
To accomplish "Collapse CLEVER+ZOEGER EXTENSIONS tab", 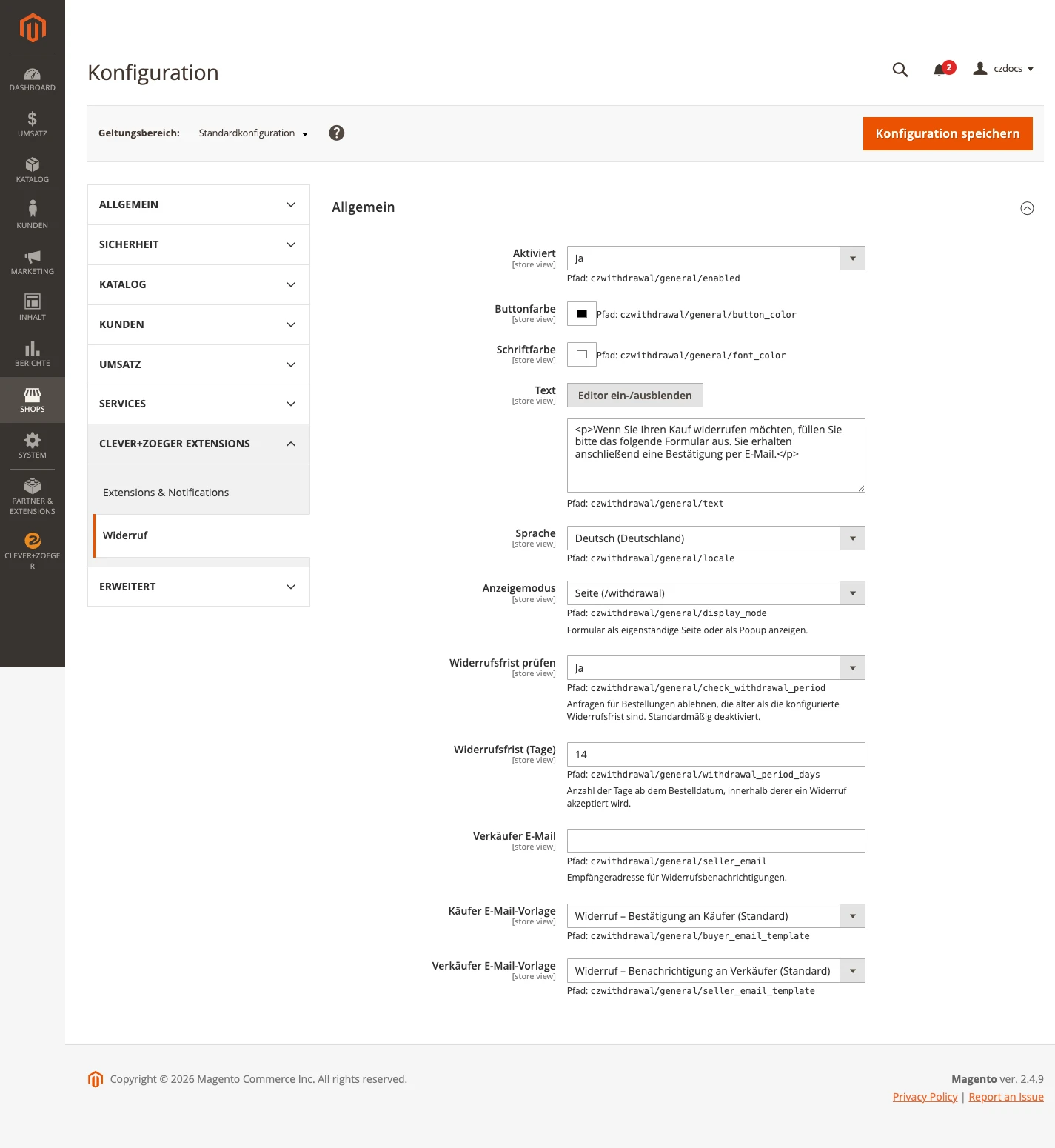I will tap(198, 444).
